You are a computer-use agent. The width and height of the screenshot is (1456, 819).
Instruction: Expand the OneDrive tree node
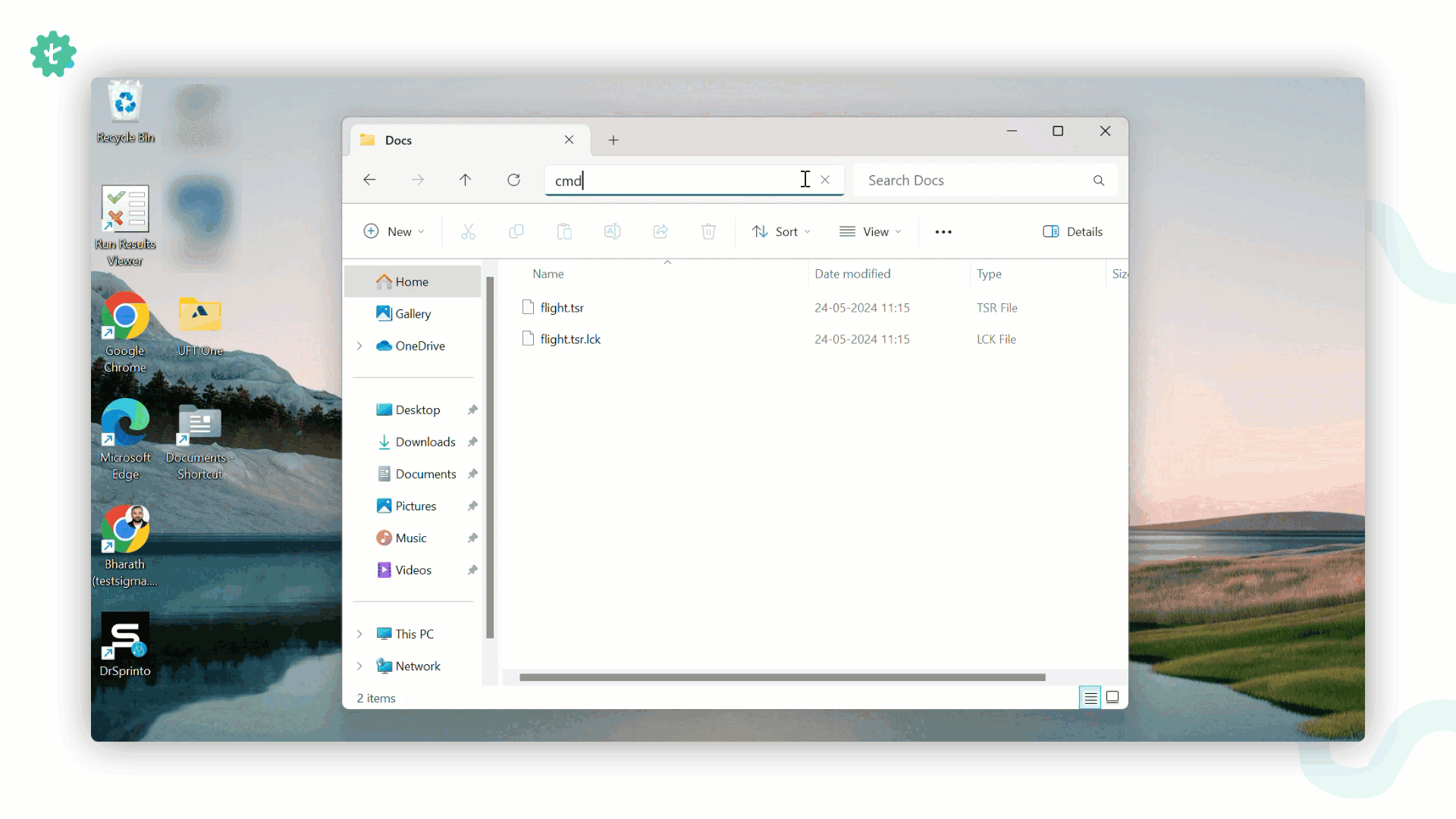(x=359, y=346)
